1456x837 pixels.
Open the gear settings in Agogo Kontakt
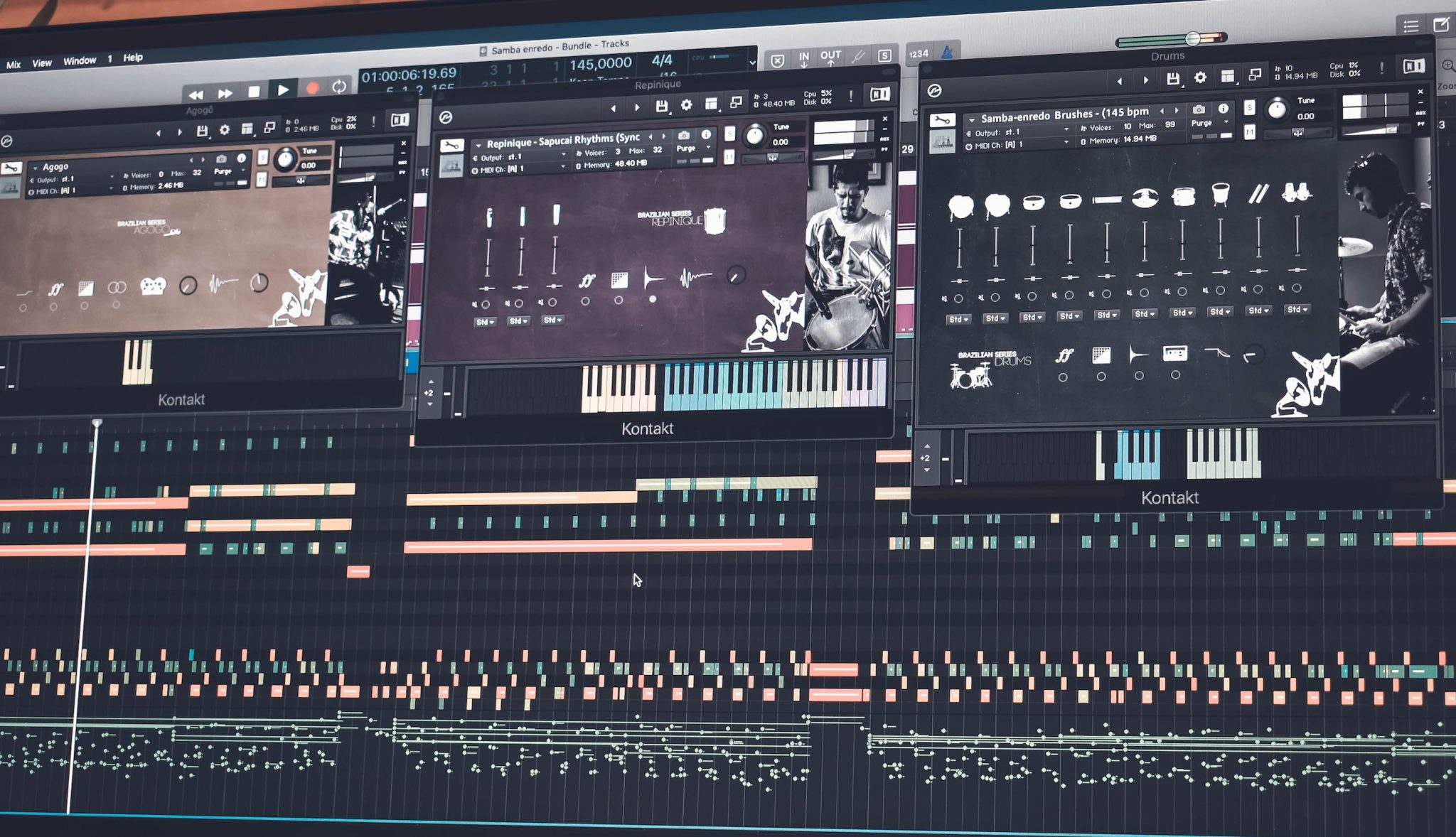tap(225, 130)
